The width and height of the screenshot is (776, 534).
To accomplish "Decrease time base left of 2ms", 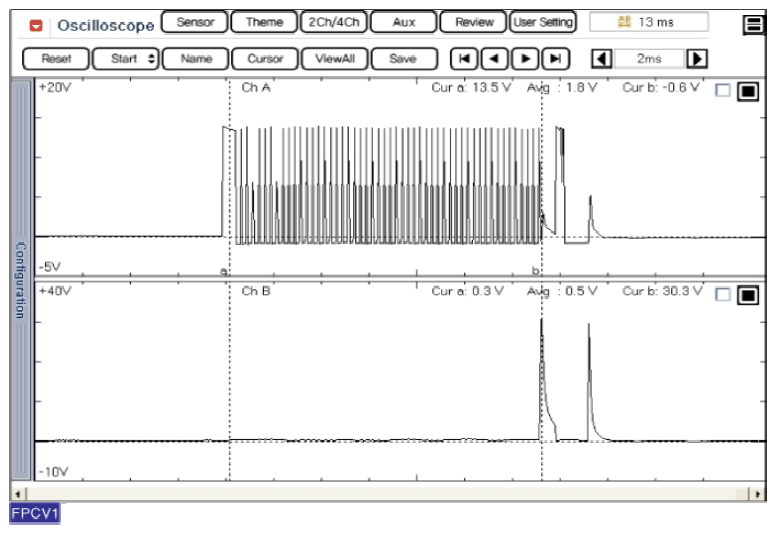I will (x=603, y=59).
